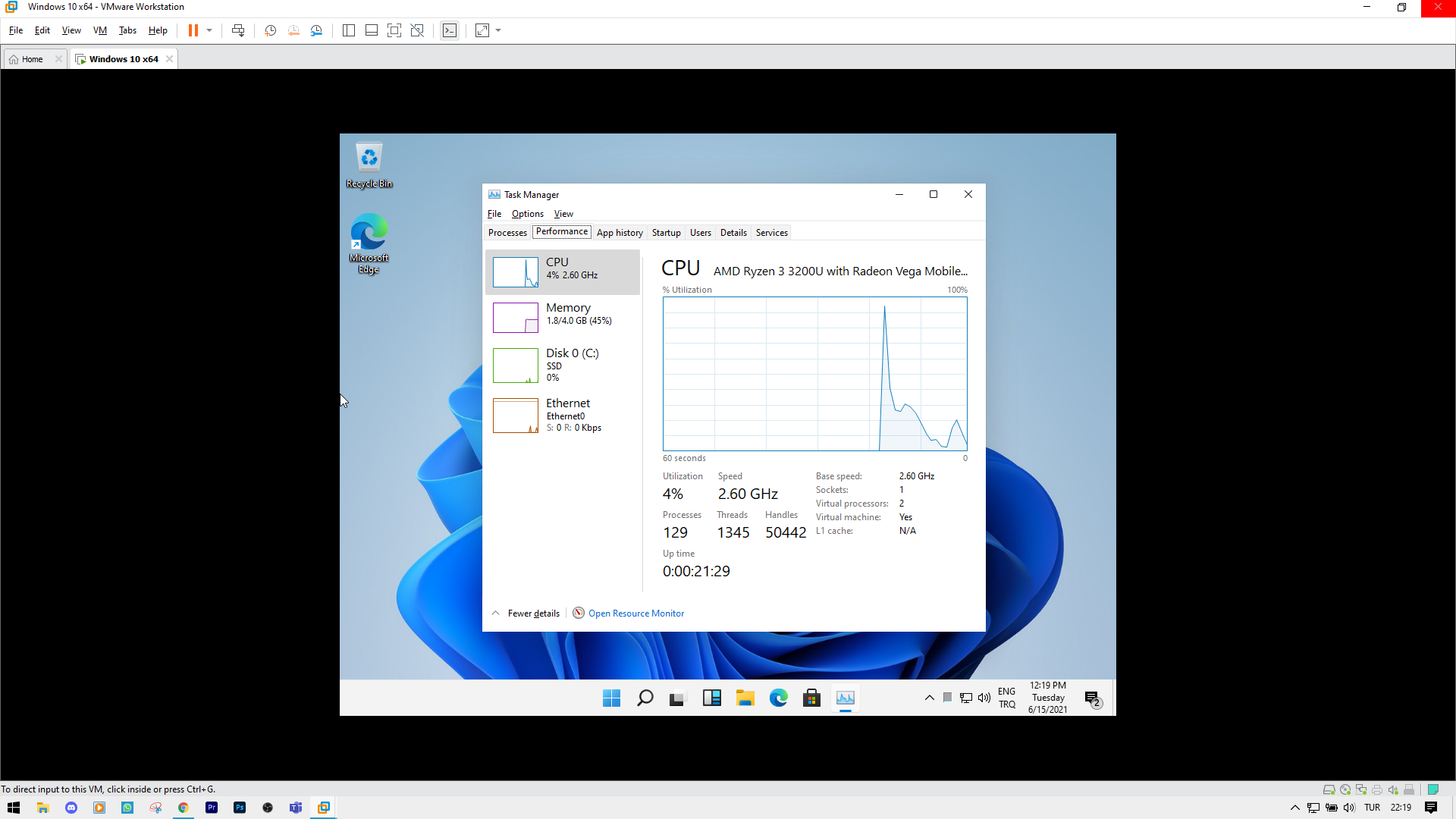Image resolution: width=1456 pixels, height=819 pixels.
Task: Select Disk 0 (C:) in sidebar
Action: 563,365
